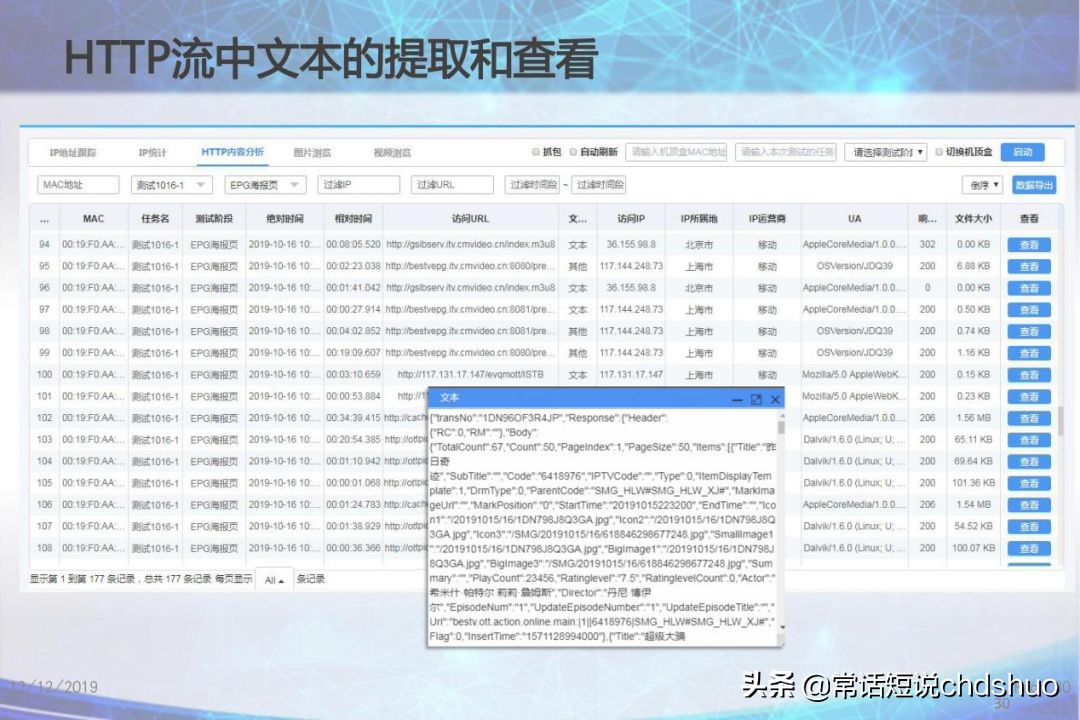Maximize the 文本 popup window
Image resolution: width=1080 pixels, height=720 pixels.
tap(755, 400)
